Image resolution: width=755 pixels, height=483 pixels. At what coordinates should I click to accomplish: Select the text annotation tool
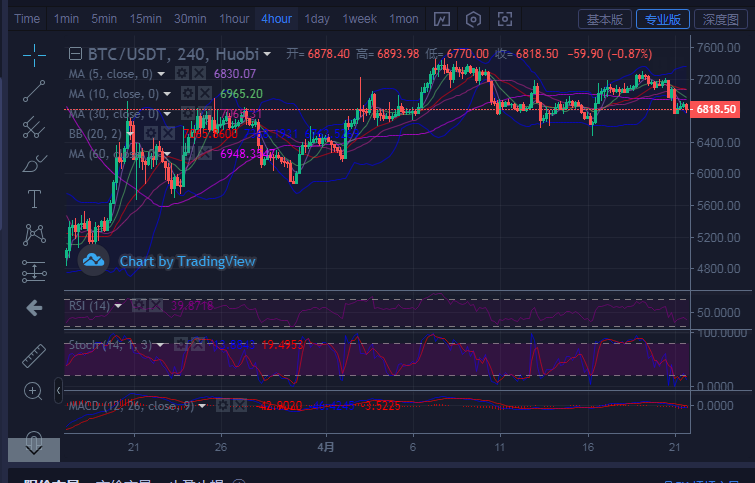click(34, 199)
